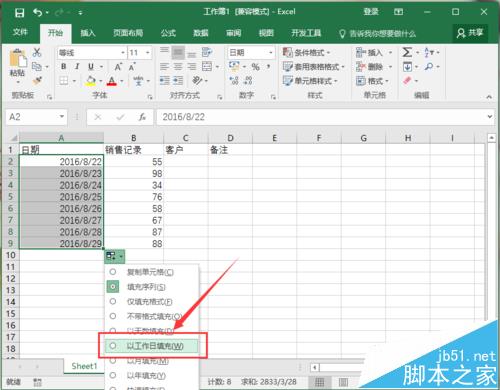This screenshot has height=390, width=500.
Task: Center text horizontally icon
Action: [x=178, y=67]
